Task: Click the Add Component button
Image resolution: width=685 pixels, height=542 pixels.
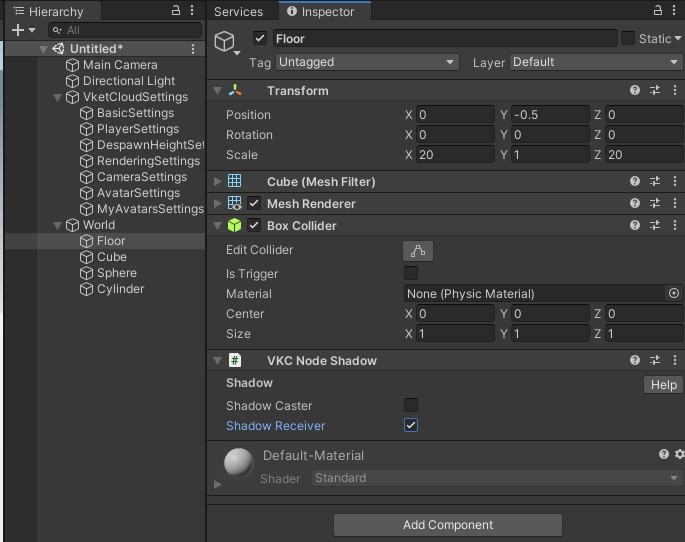Action: pyautogui.click(x=447, y=524)
